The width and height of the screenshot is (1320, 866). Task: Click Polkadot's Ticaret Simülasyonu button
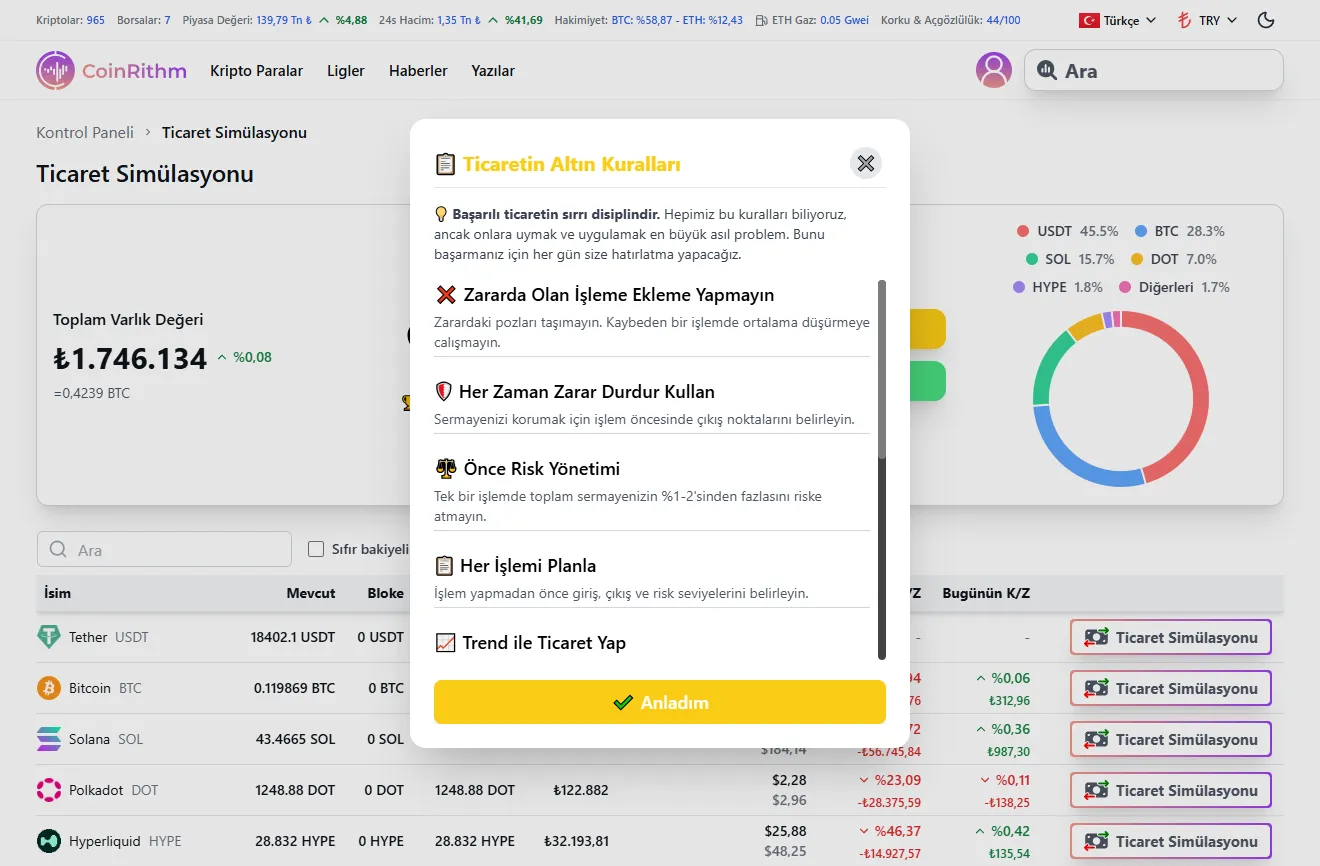coord(1170,790)
